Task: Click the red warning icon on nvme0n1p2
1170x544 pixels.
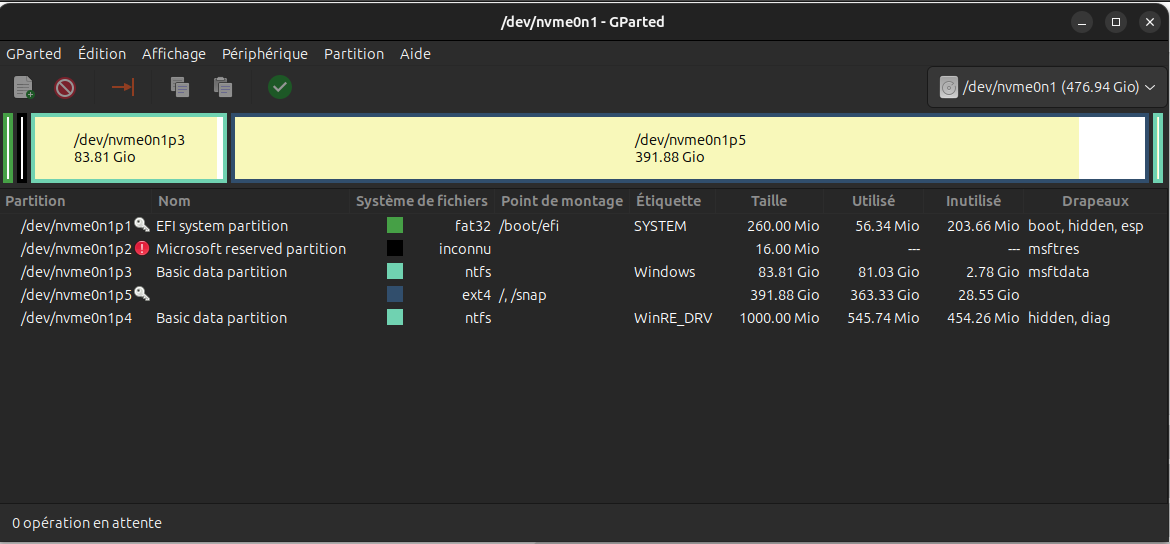Action: 143,248
